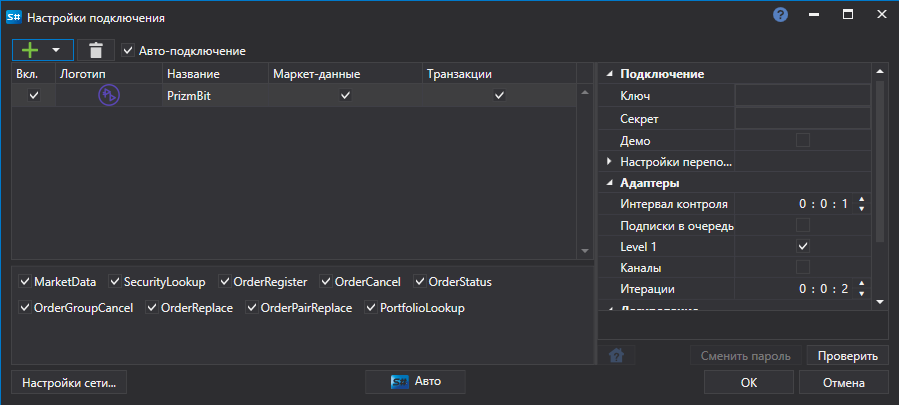Toggle the OrderCancel checkbox

(326, 282)
